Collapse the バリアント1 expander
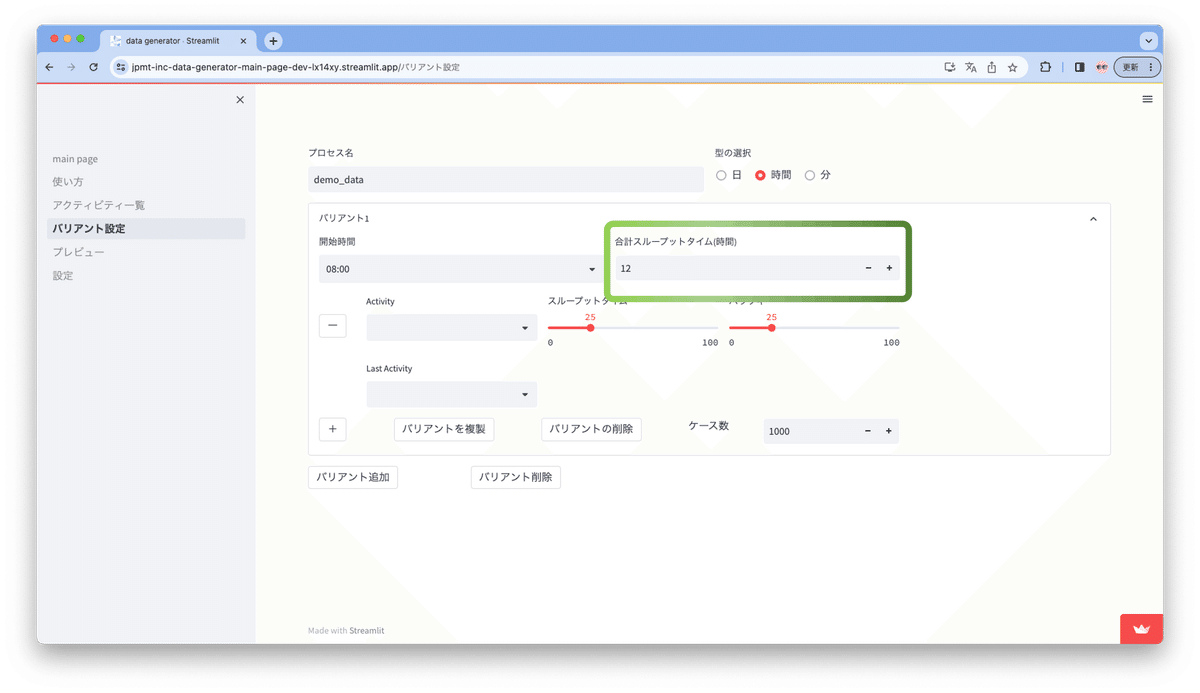This screenshot has width=1200, height=693. point(1093,218)
